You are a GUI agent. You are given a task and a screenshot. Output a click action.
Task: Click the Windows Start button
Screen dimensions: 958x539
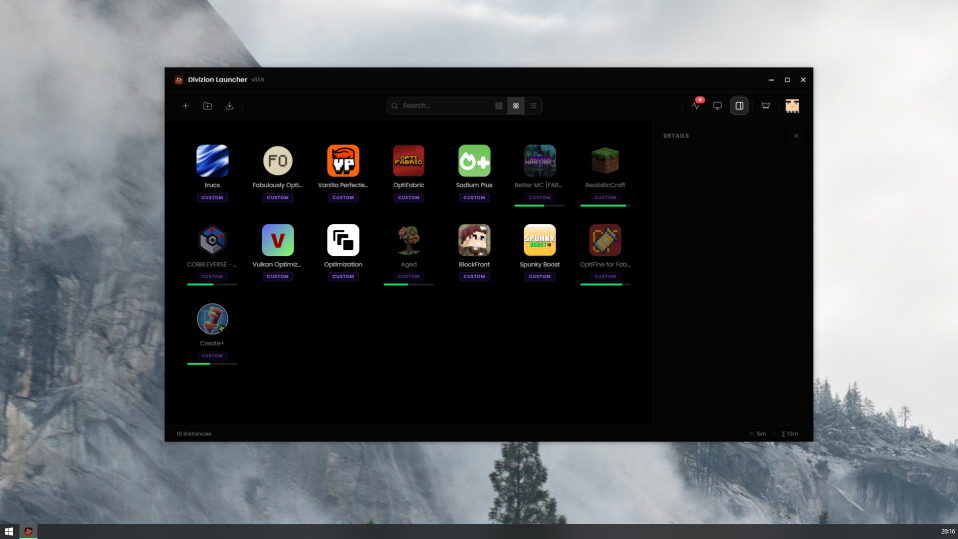tap(9, 531)
